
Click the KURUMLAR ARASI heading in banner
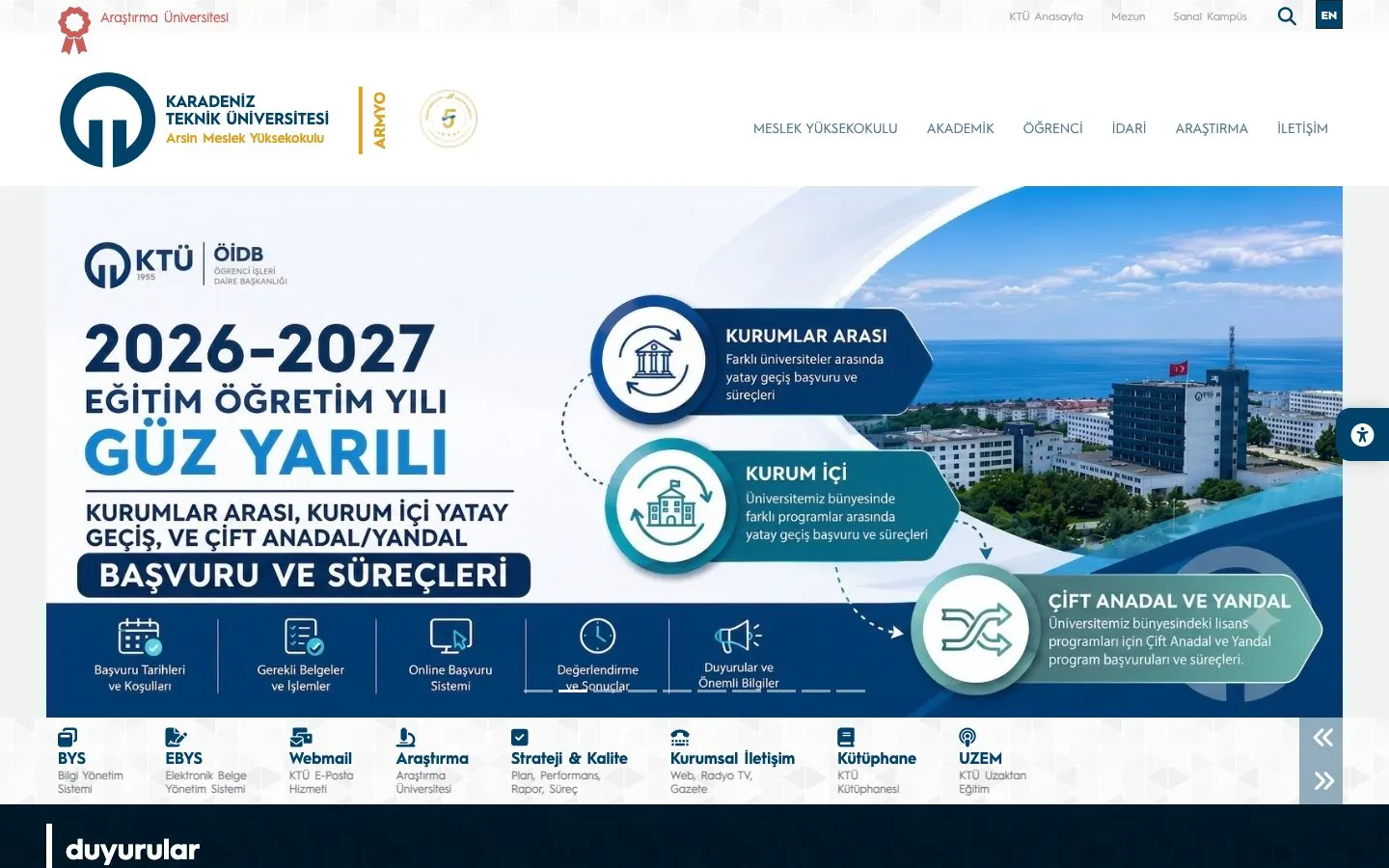click(x=806, y=336)
